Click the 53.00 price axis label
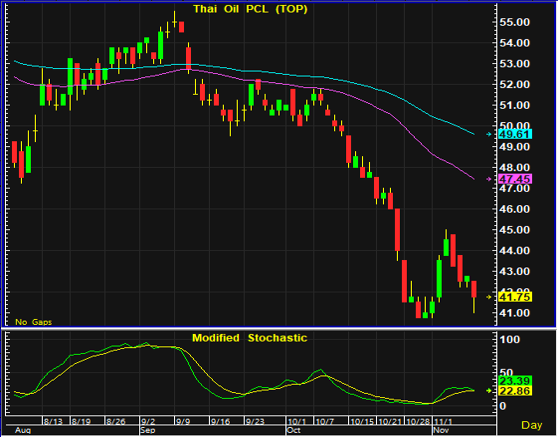558x437 pixels. [x=515, y=64]
